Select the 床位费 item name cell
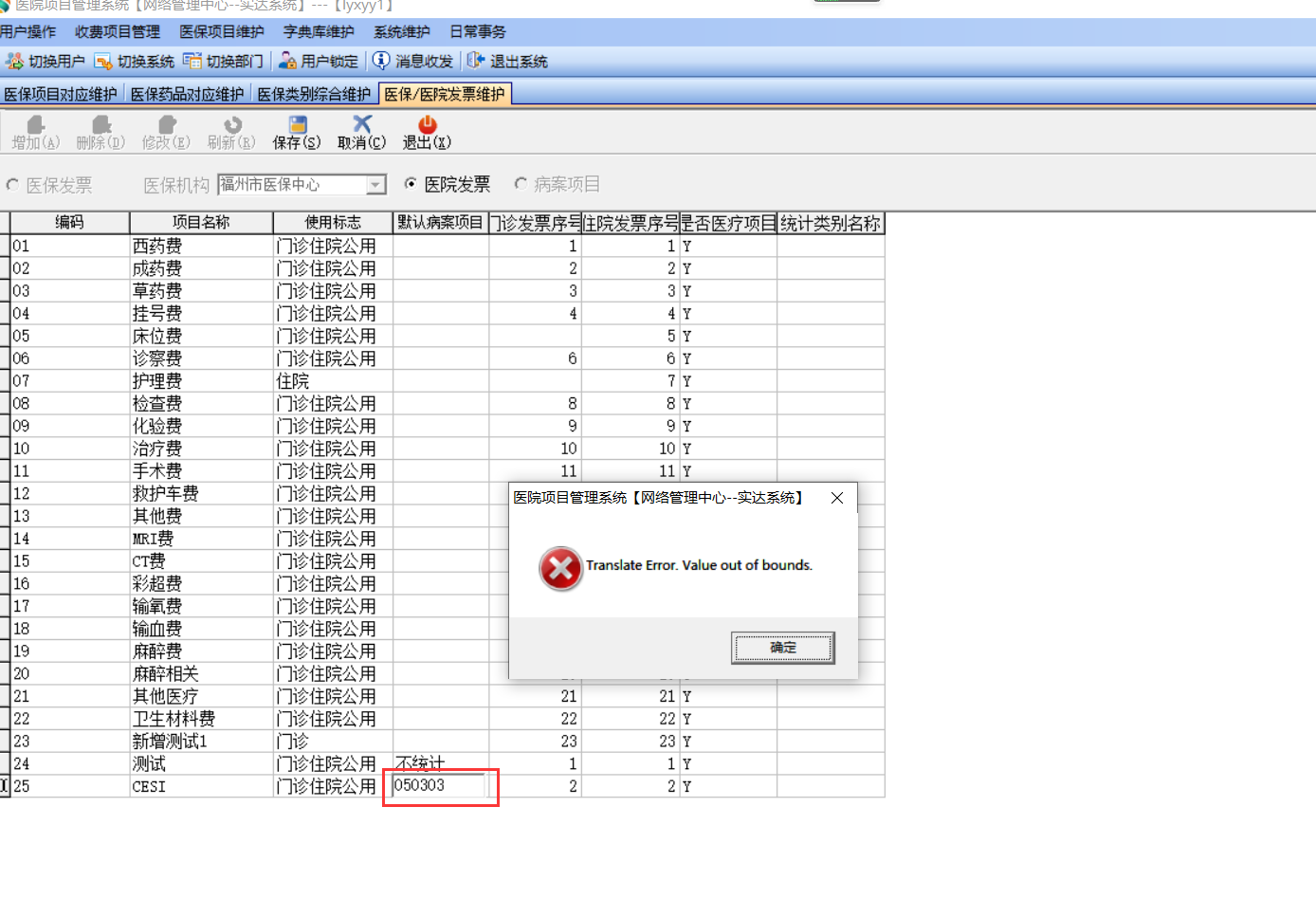This screenshot has width=1316, height=917. (x=201, y=336)
